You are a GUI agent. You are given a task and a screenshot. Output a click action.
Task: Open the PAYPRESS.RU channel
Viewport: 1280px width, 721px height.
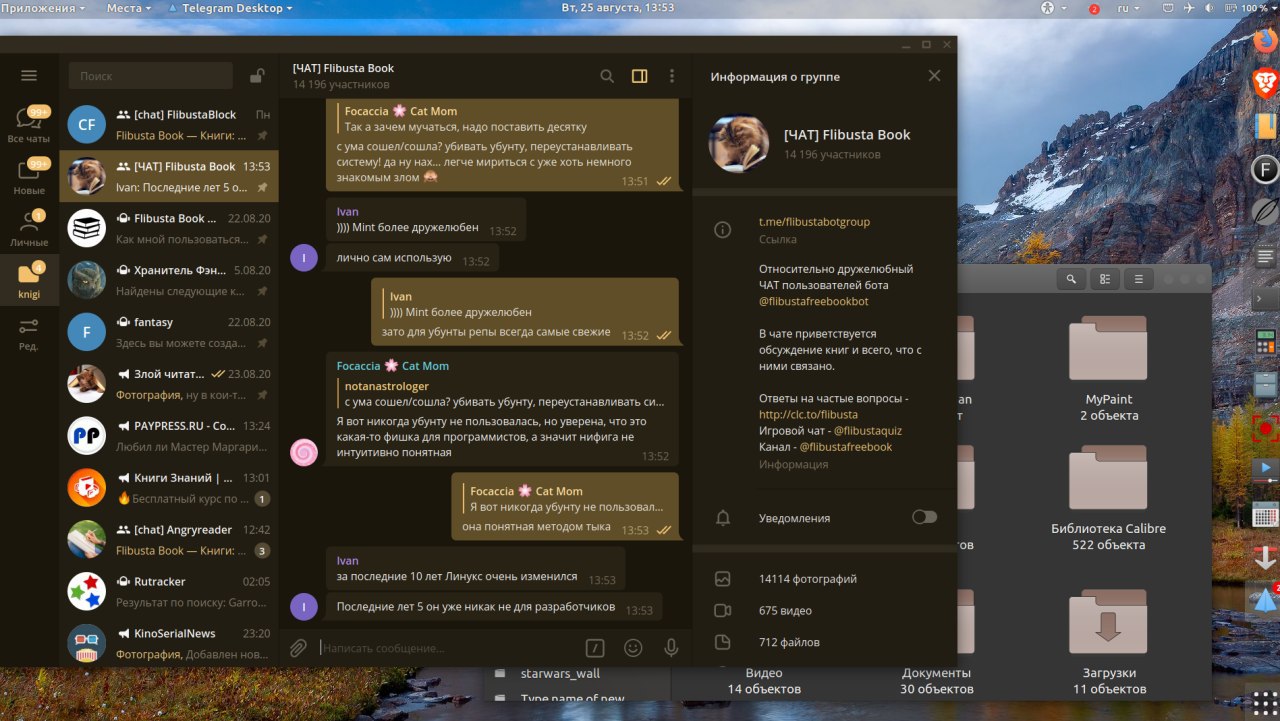tap(169, 436)
